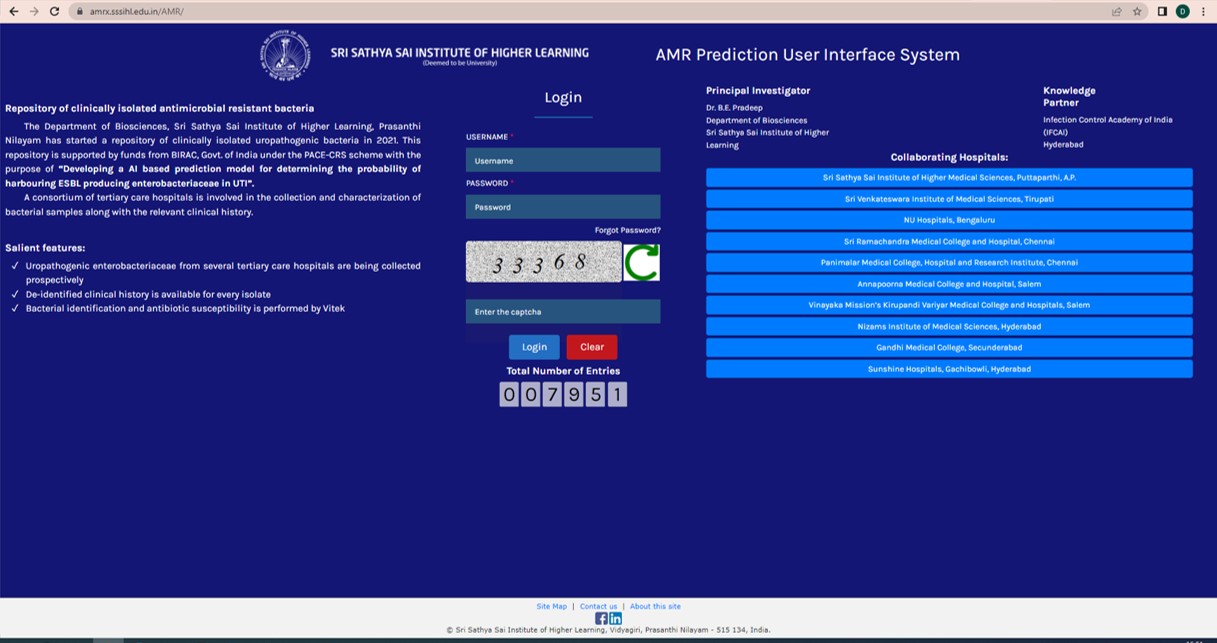The height and width of the screenshot is (643, 1217).
Task: Click the SRI SATHYA SAI INSTITUTE OF HIGHER LEARNING header text
Action: pyautogui.click(x=460, y=53)
